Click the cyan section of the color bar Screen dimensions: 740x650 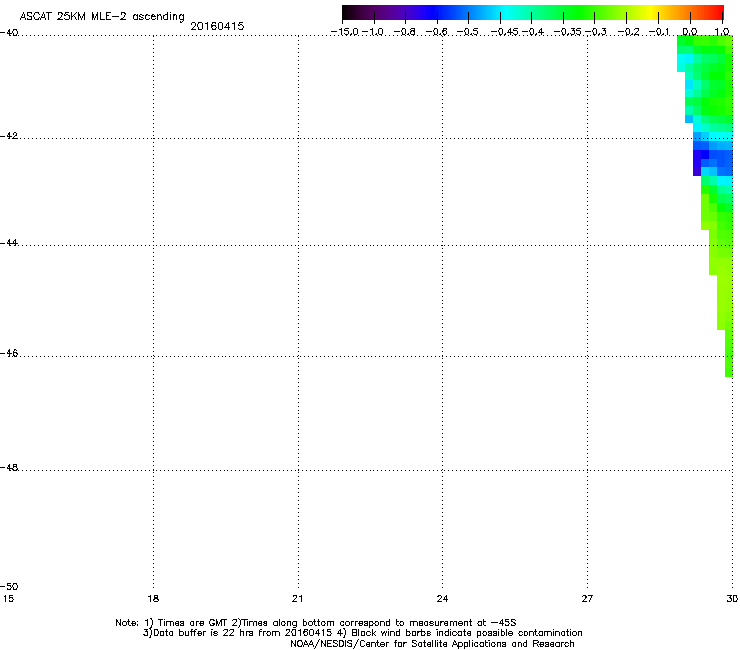point(505,12)
